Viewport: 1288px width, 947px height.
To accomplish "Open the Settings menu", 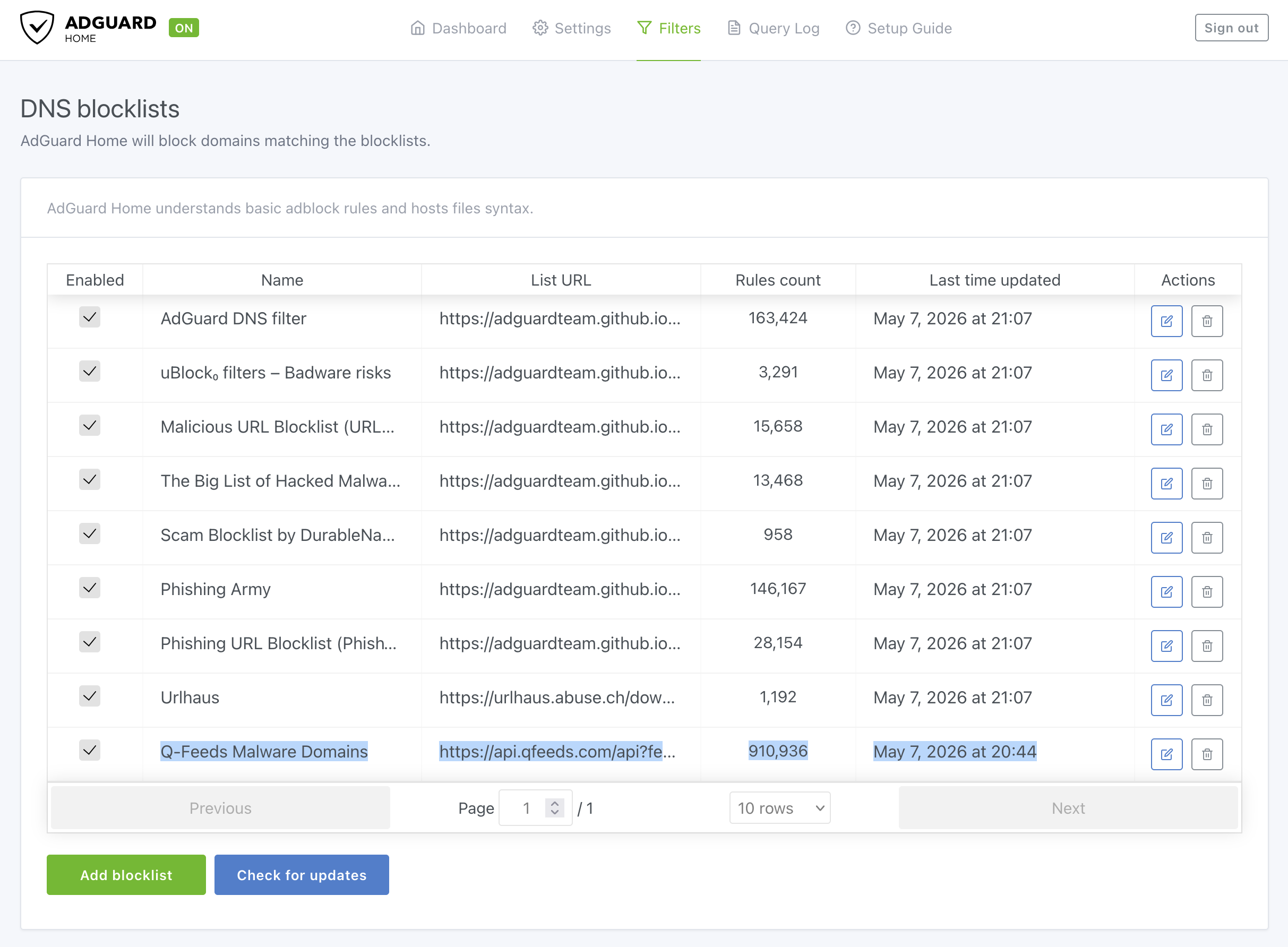I will pos(571,28).
